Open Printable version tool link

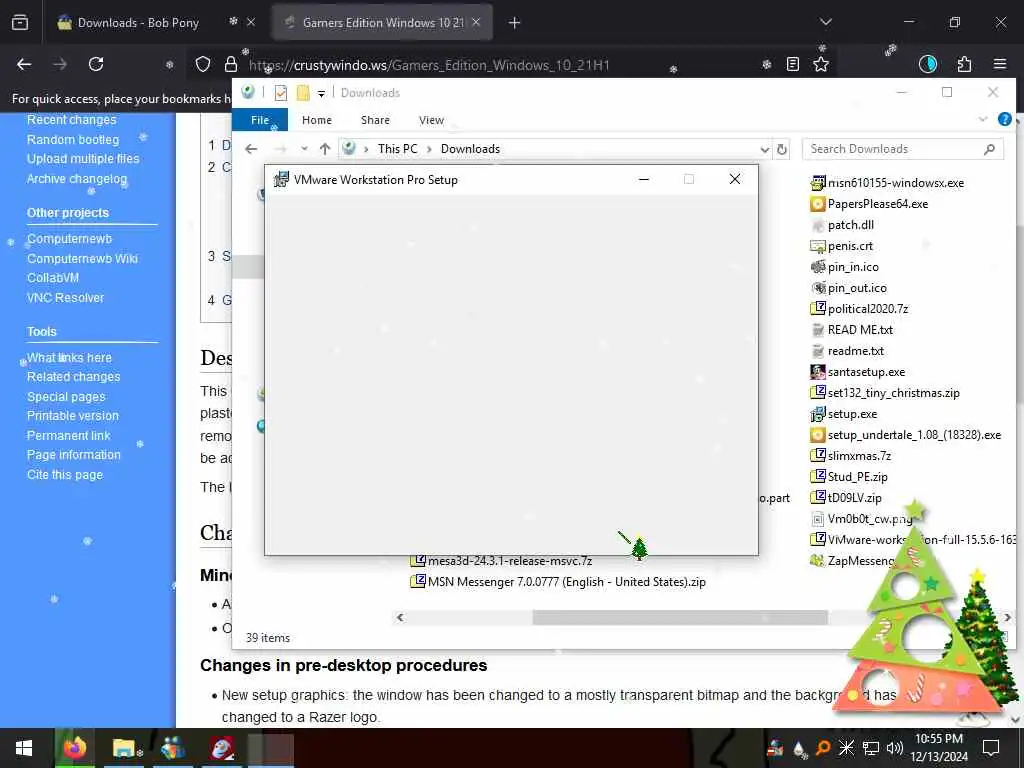(x=72, y=415)
